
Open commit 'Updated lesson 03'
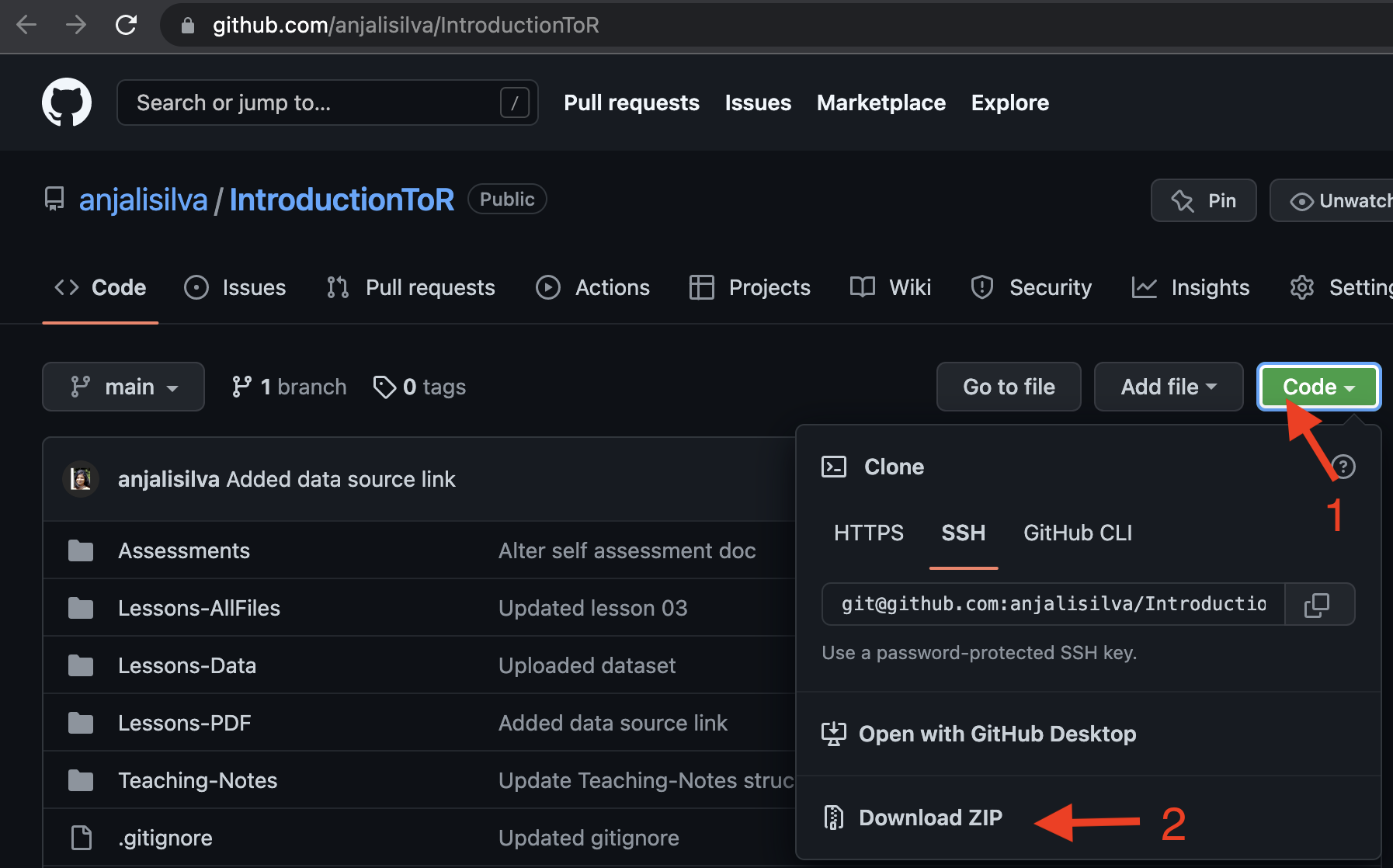(x=593, y=608)
